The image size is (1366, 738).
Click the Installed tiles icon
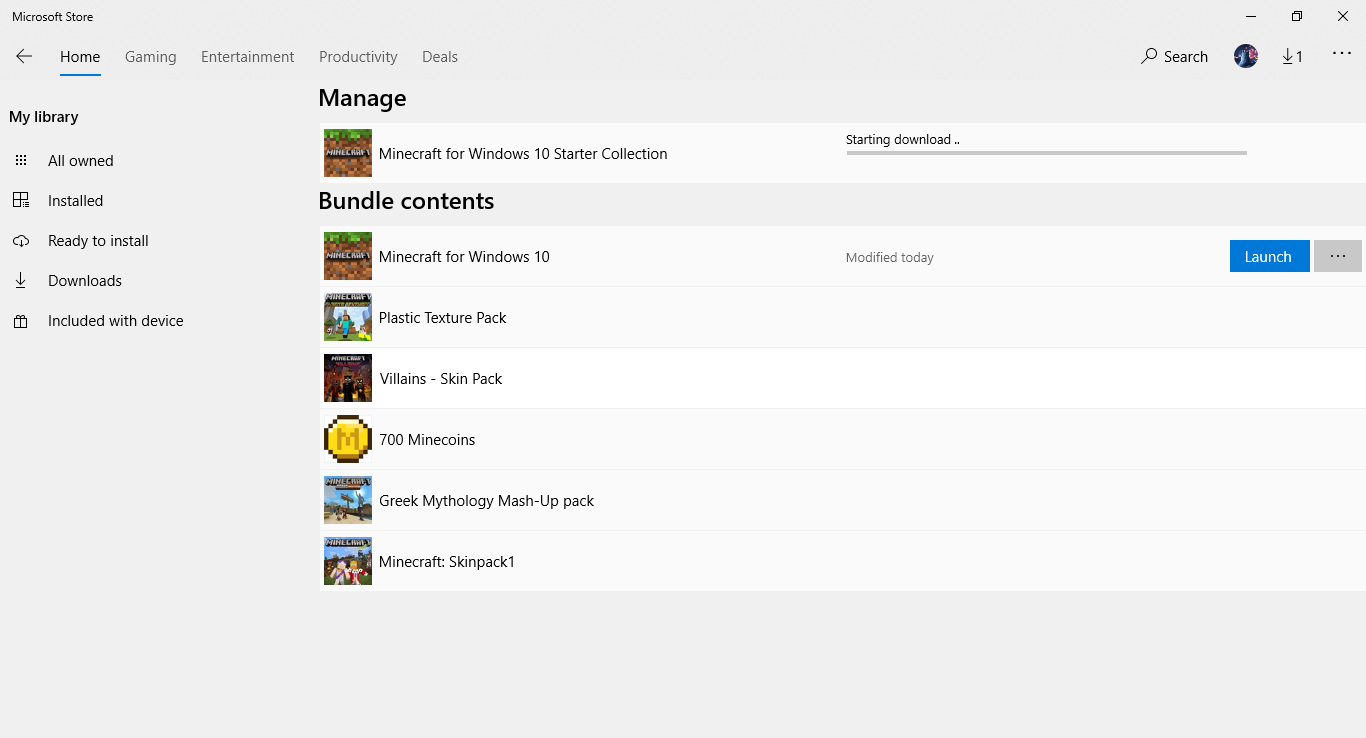(21, 200)
